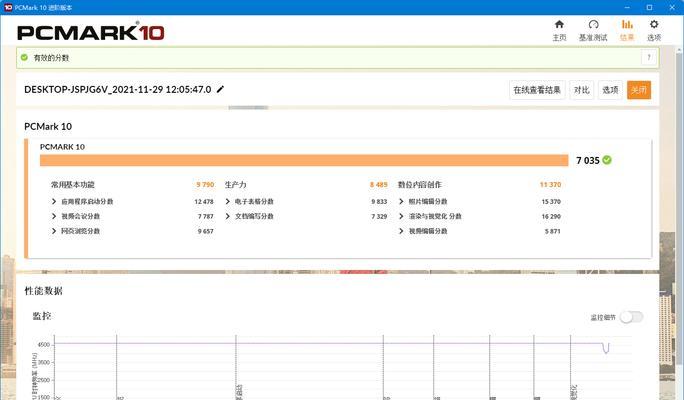Click the 16 290 rendering value
This screenshot has height=400, width=684.
551,216
